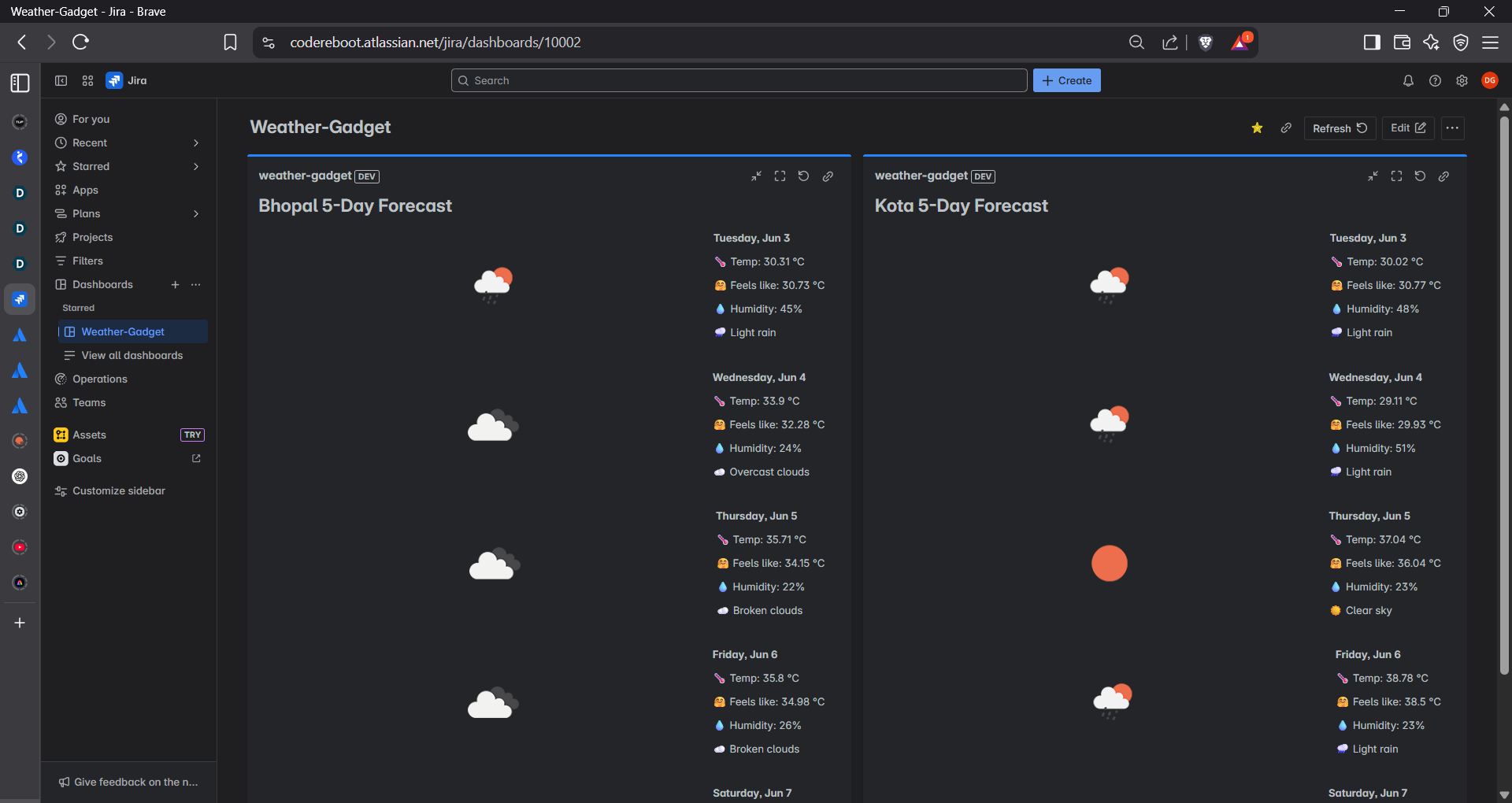Add item with browser sidebar plus
1512x803 pixels.
[20, 623]
